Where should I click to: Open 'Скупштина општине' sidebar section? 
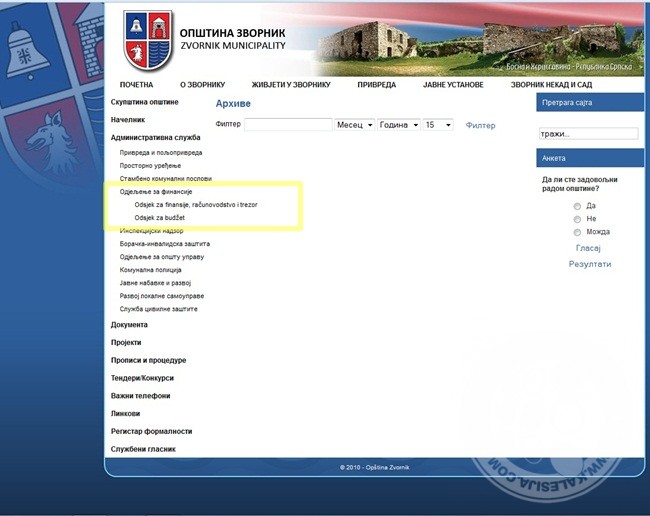(144, 102)
